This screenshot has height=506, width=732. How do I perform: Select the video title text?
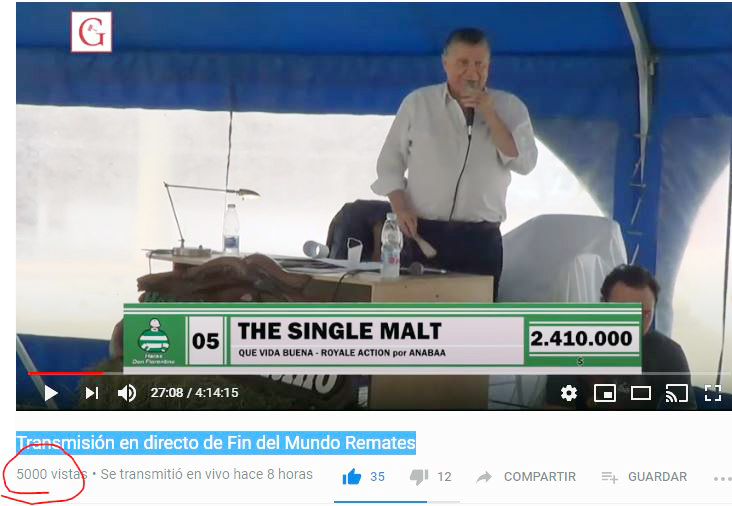pyautogui.click(x=216, y=443)
